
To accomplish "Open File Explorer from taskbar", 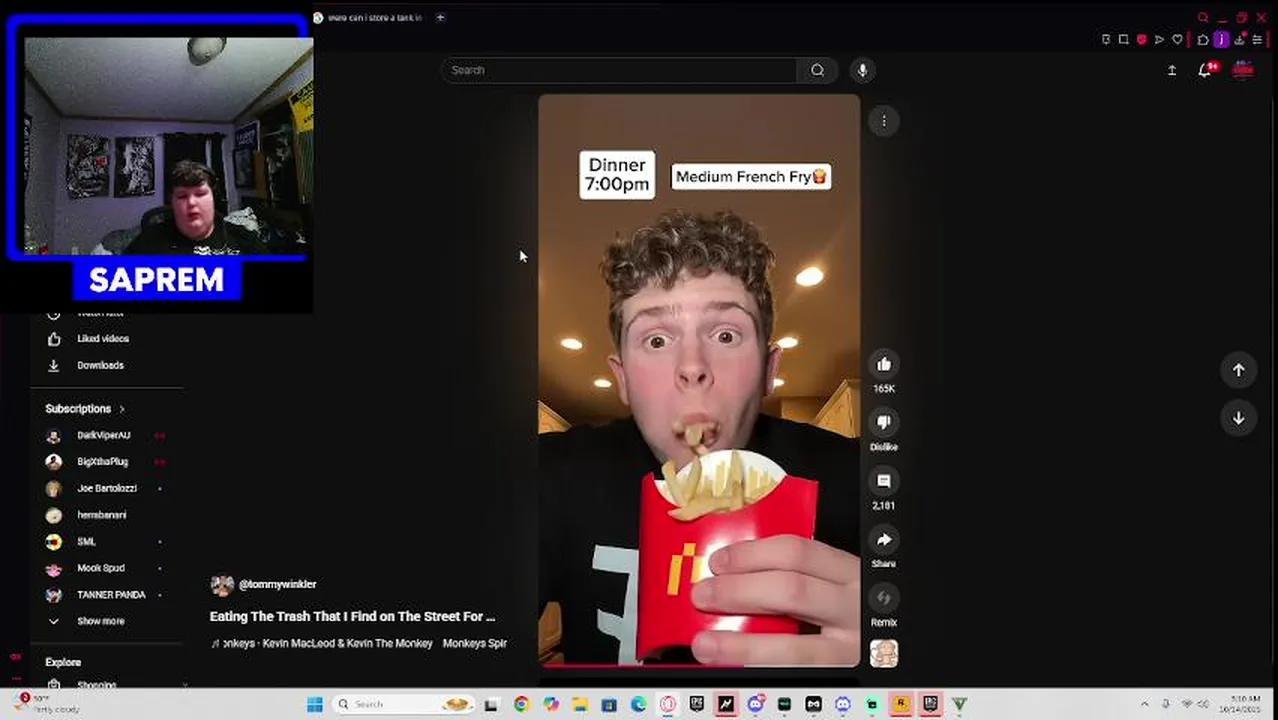I will 580,704.
